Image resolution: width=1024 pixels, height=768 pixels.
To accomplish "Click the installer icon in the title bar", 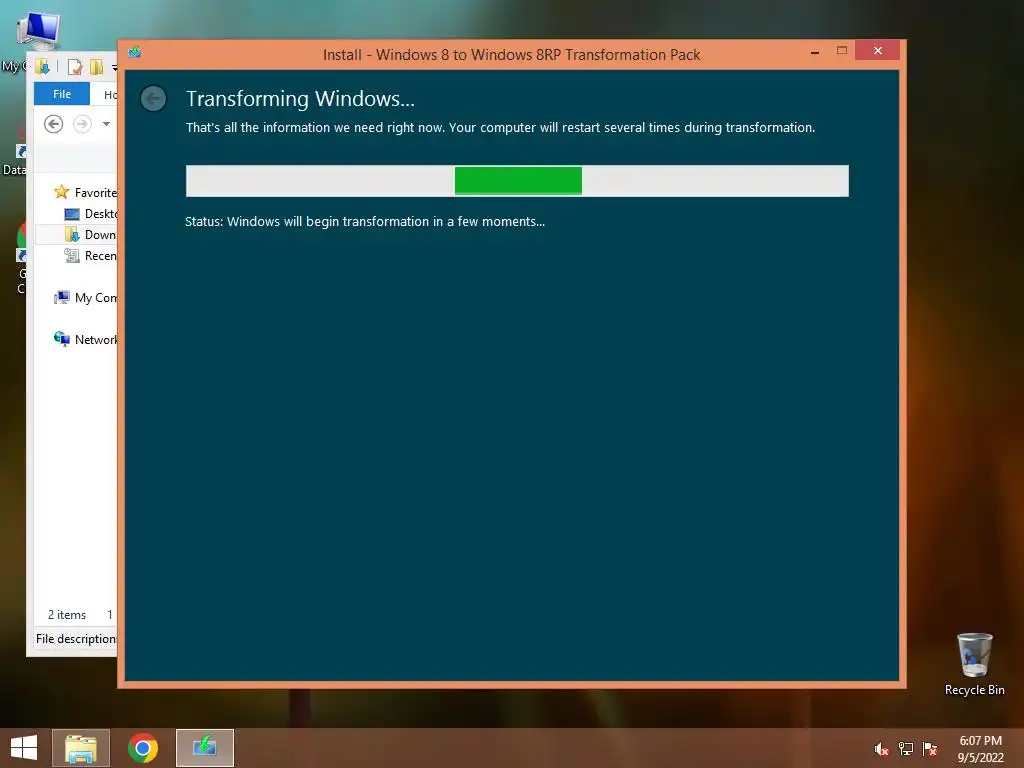I will coord(135,52).
